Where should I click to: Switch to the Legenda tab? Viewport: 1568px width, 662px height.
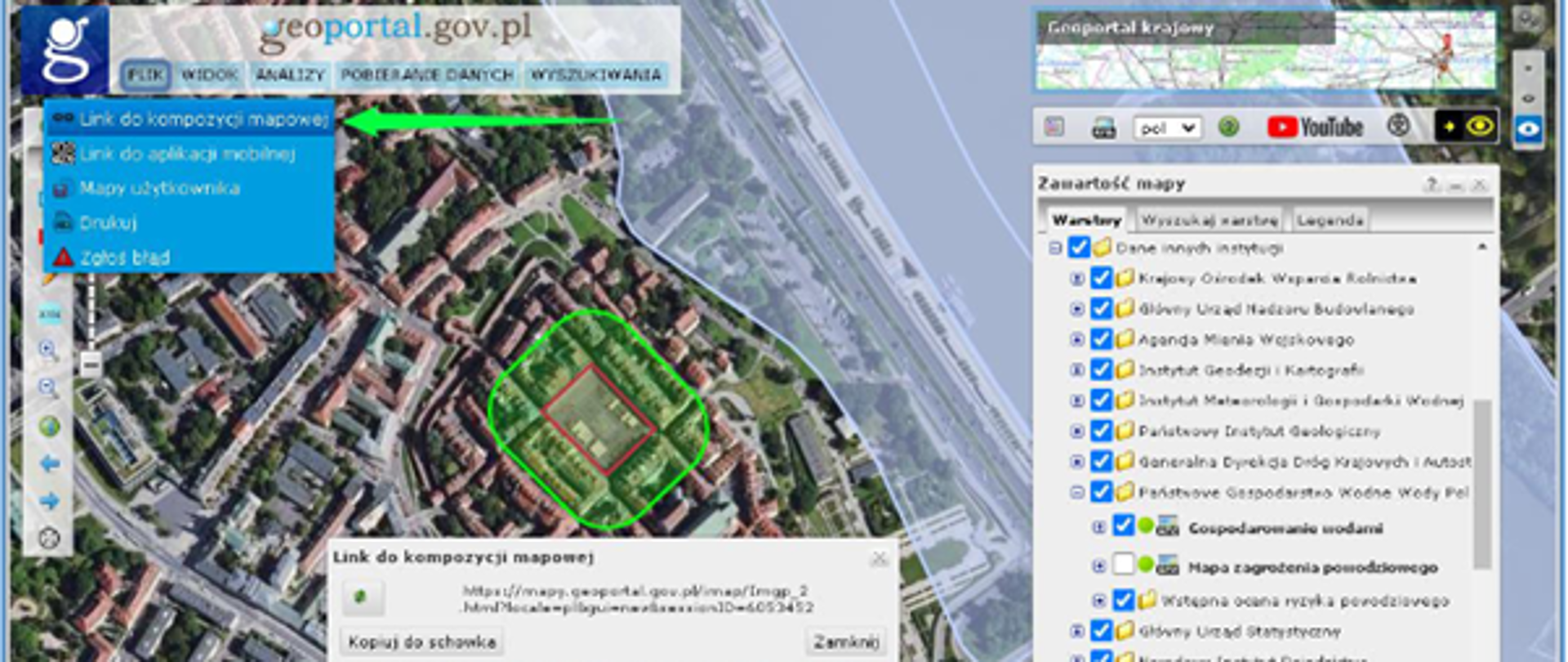[x=1330, y=220]
